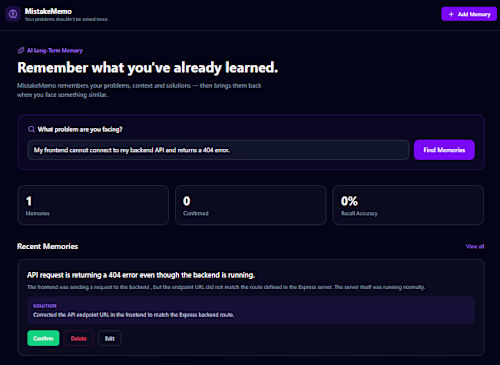The width and height of the screenshot is (500, 365).
Task: Click the SOLUTION label in the memory card
Action: (x=45, y=306)
